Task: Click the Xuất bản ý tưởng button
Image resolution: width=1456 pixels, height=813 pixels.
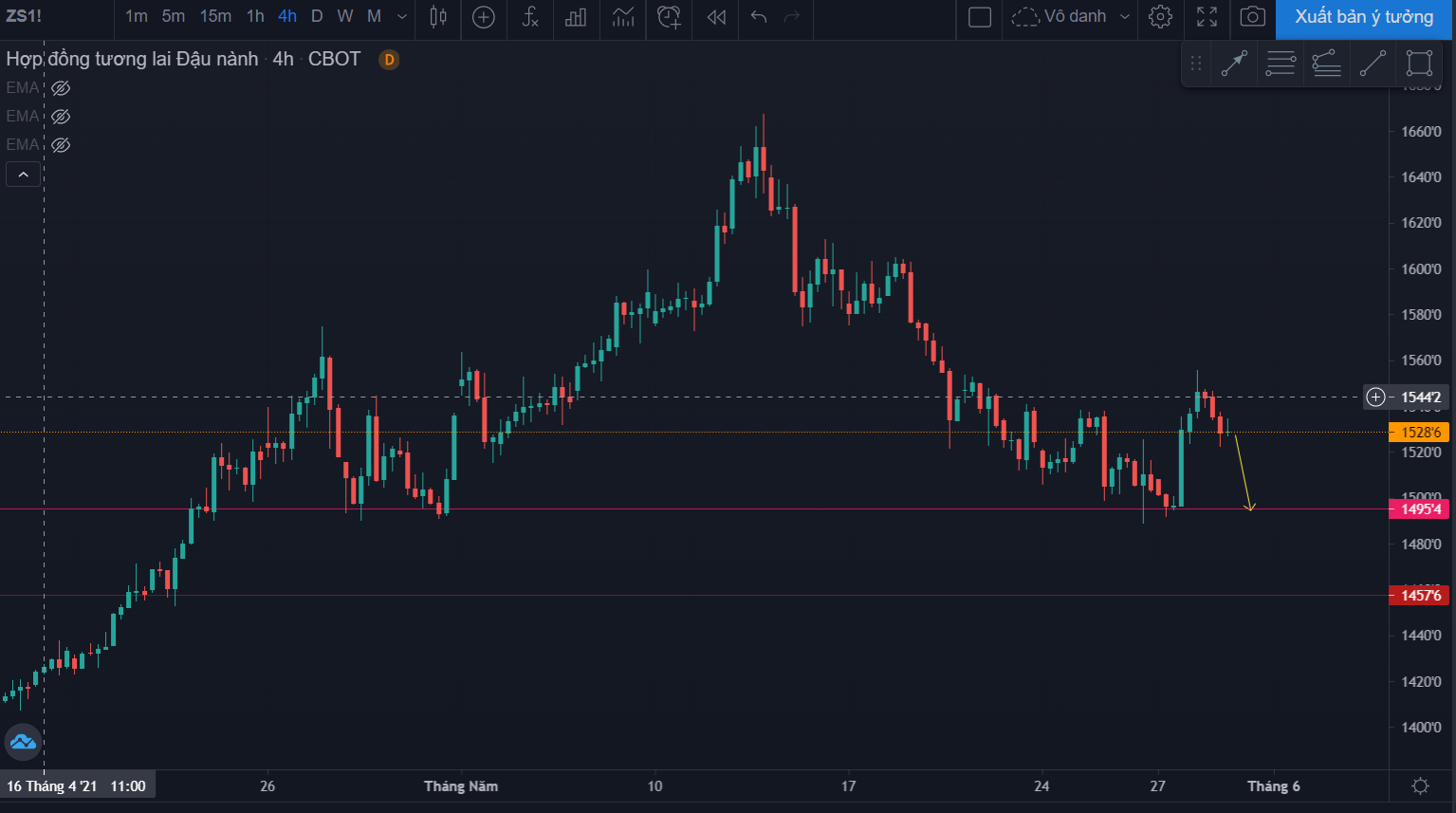Action: 1364,17
